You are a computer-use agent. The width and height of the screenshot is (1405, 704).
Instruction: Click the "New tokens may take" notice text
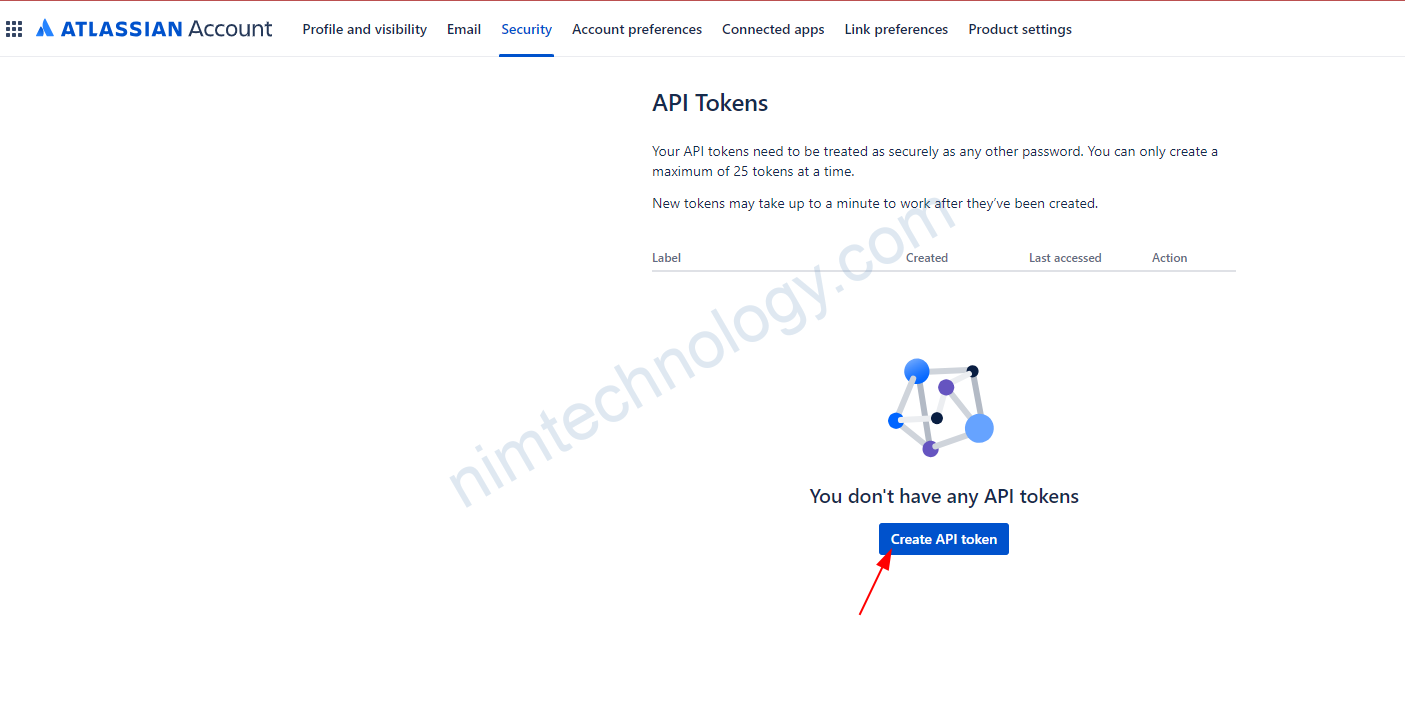(874, 203)
